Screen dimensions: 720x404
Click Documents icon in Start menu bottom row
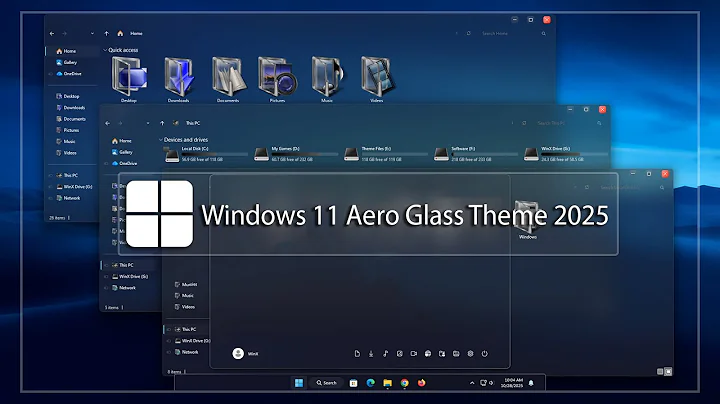pos(357,354)
